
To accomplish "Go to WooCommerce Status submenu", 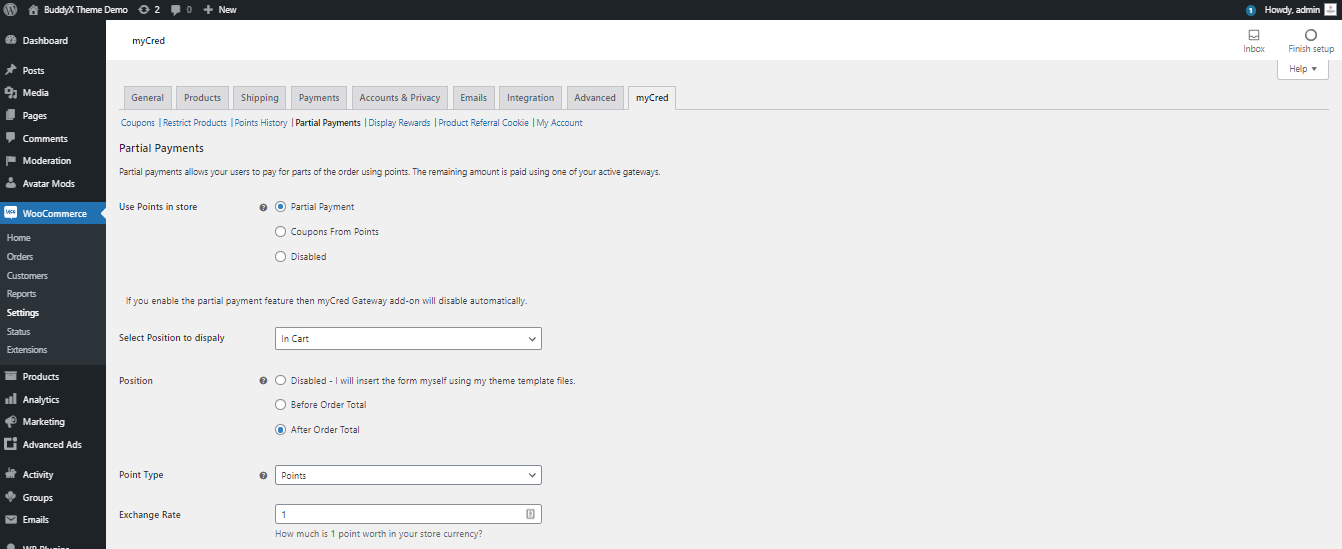I will pos(18,331).
